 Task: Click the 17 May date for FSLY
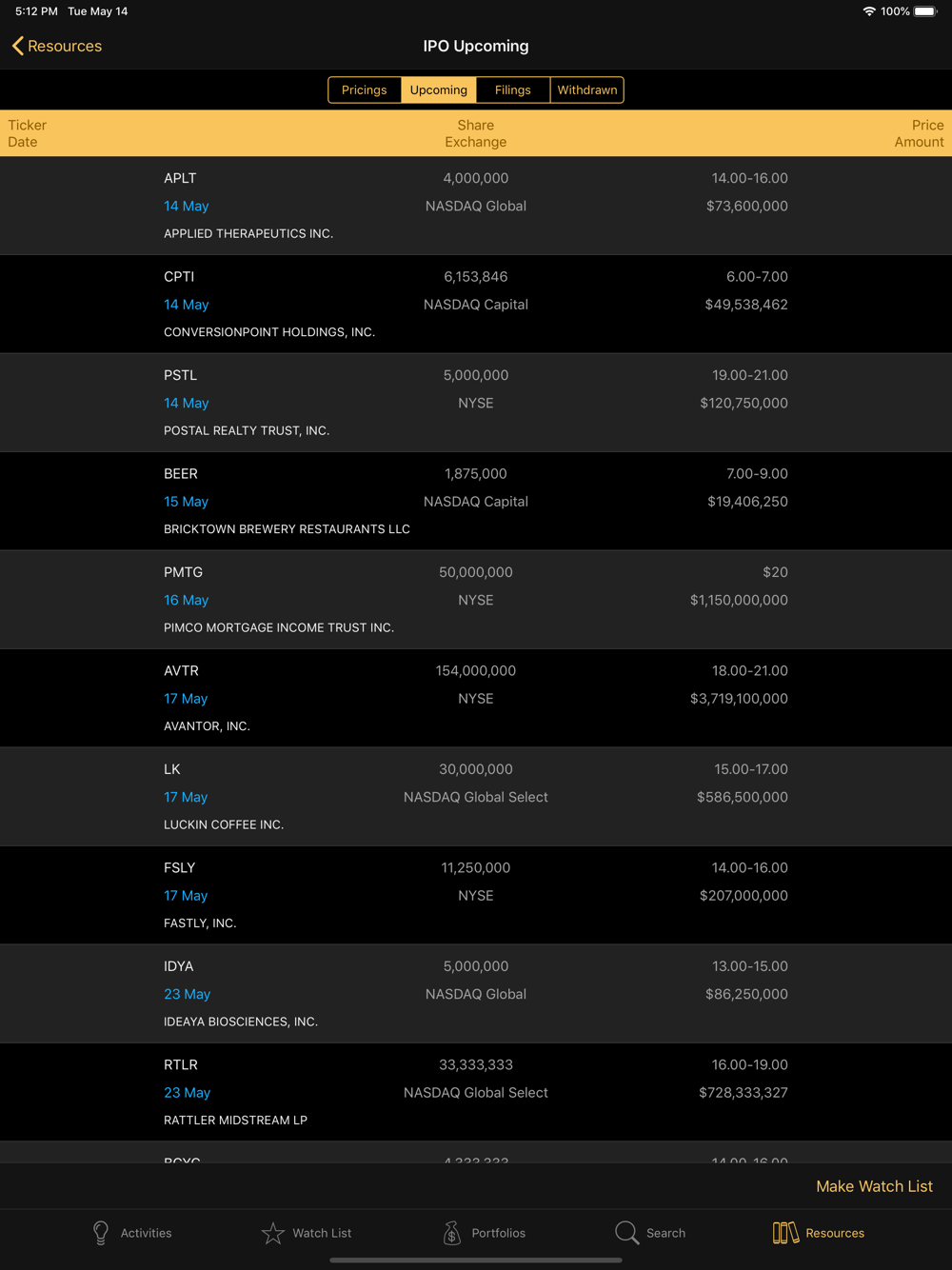click(x=186, y=896)
